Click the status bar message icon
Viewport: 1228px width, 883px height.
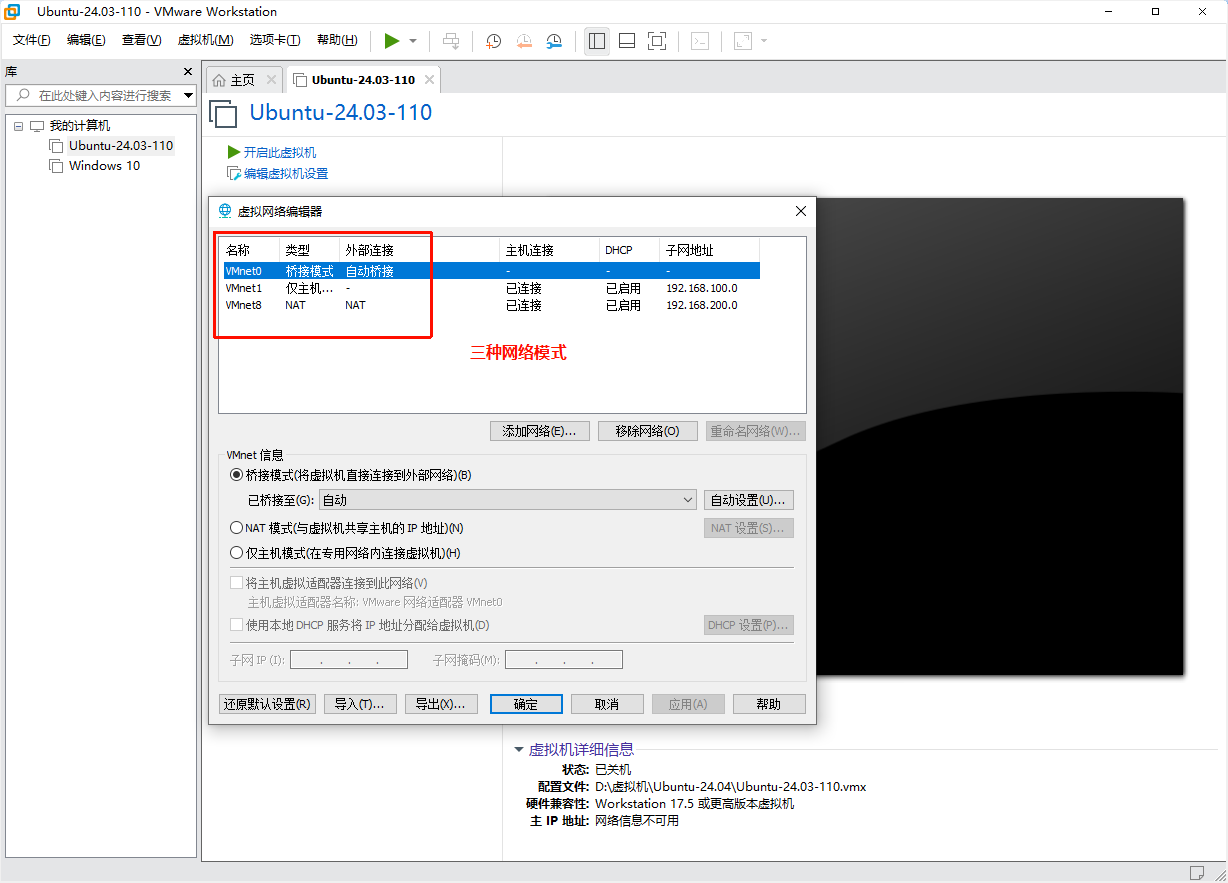click(x=1198, y=873)
